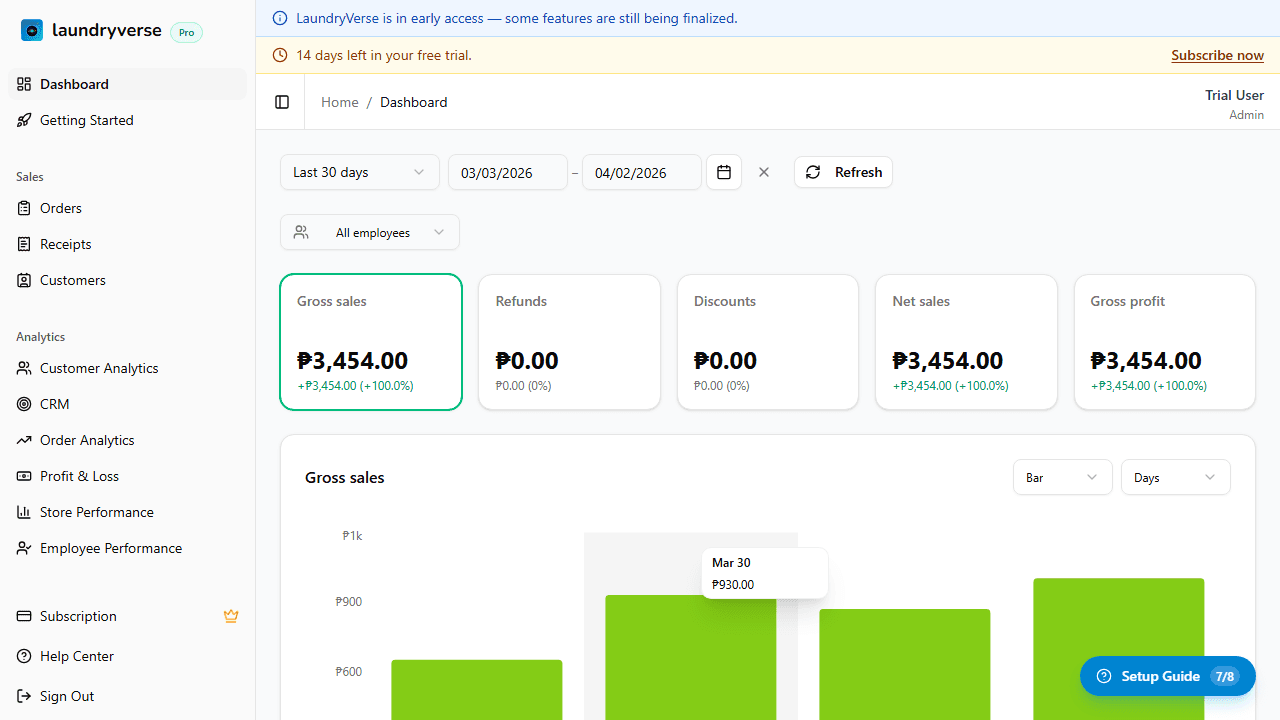Click the Subscribe now link
This screenshot has width=1280, height=720.
[1216, 54]
